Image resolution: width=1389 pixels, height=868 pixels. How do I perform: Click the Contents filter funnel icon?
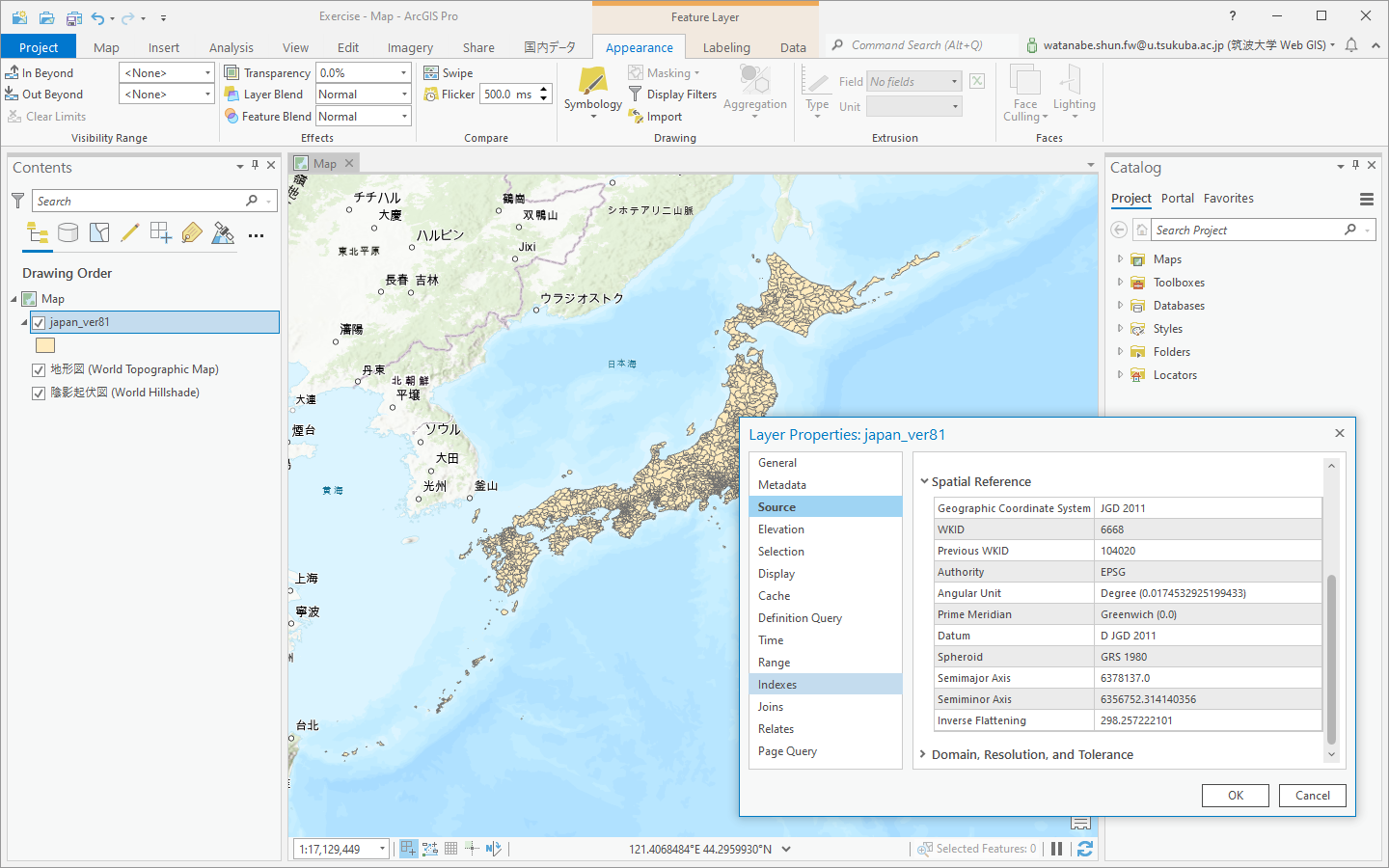[x=17, y=201]
